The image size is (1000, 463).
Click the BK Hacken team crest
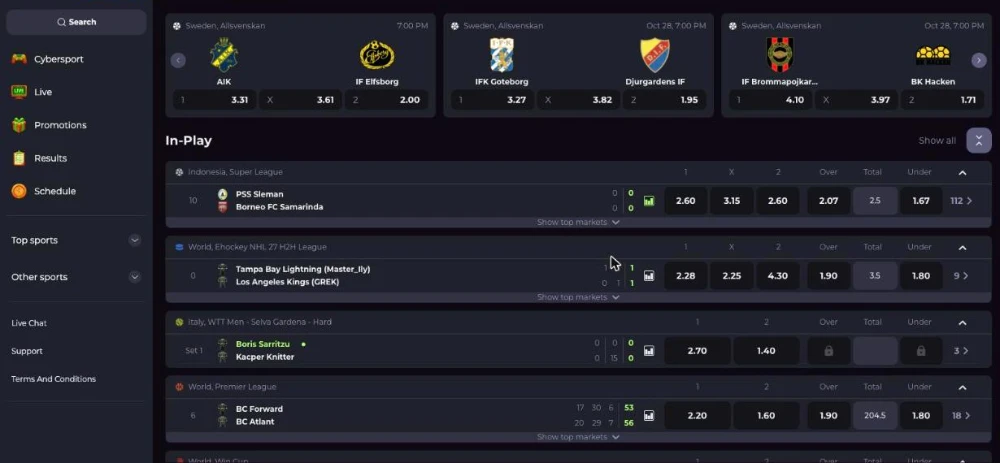tap(933, 55)
